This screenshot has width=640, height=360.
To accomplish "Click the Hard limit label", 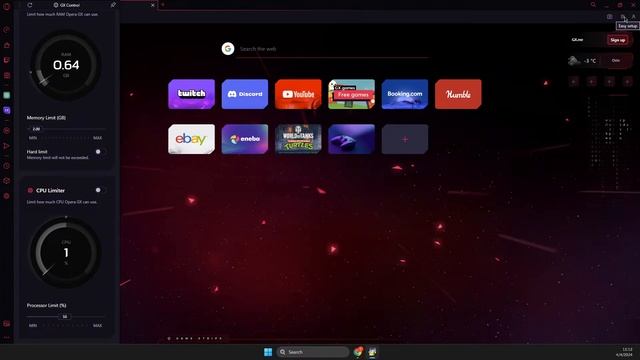I will pyautogui.click(x=37, y=151).
